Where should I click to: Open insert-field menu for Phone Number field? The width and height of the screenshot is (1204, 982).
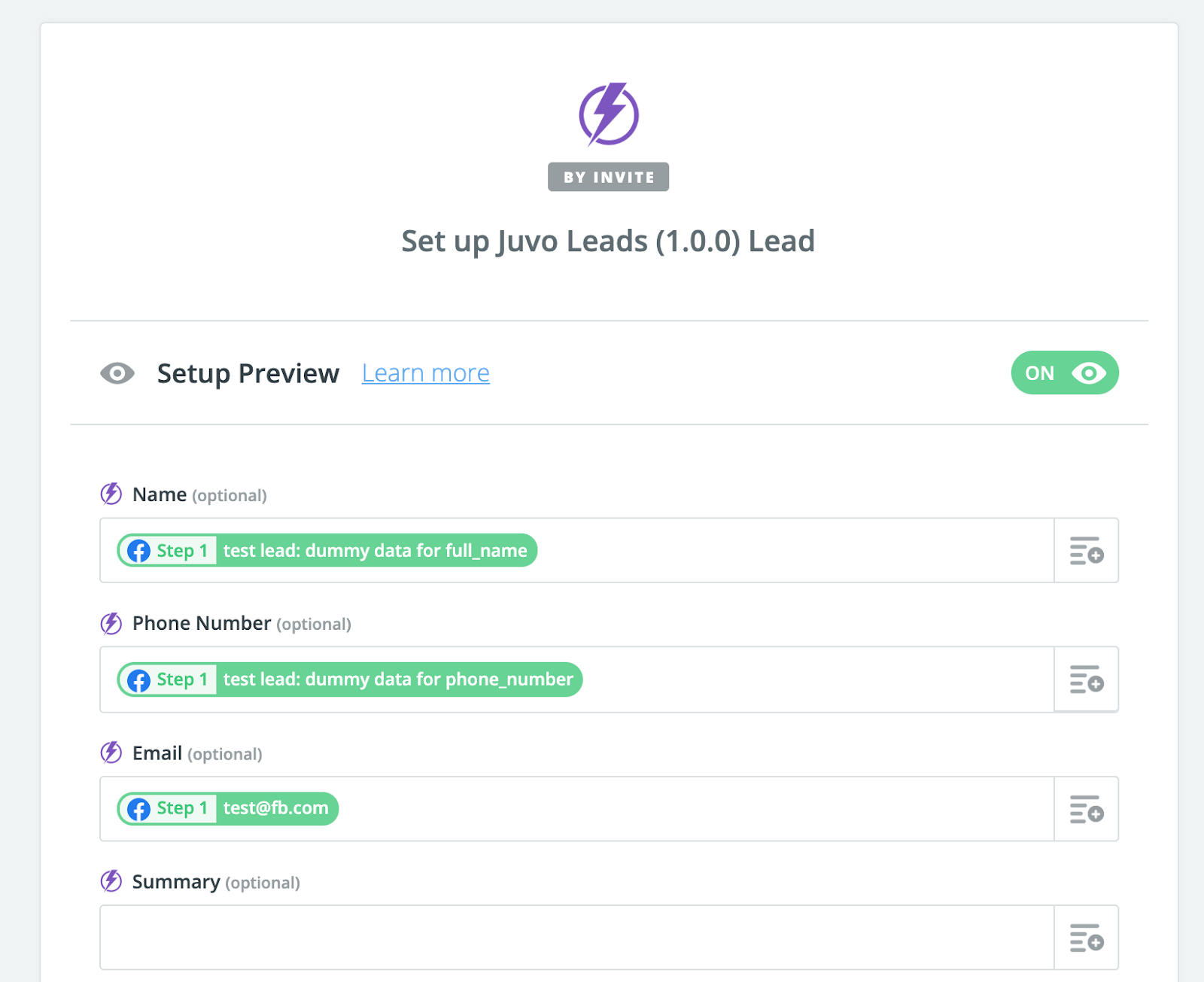[1087, 679]
